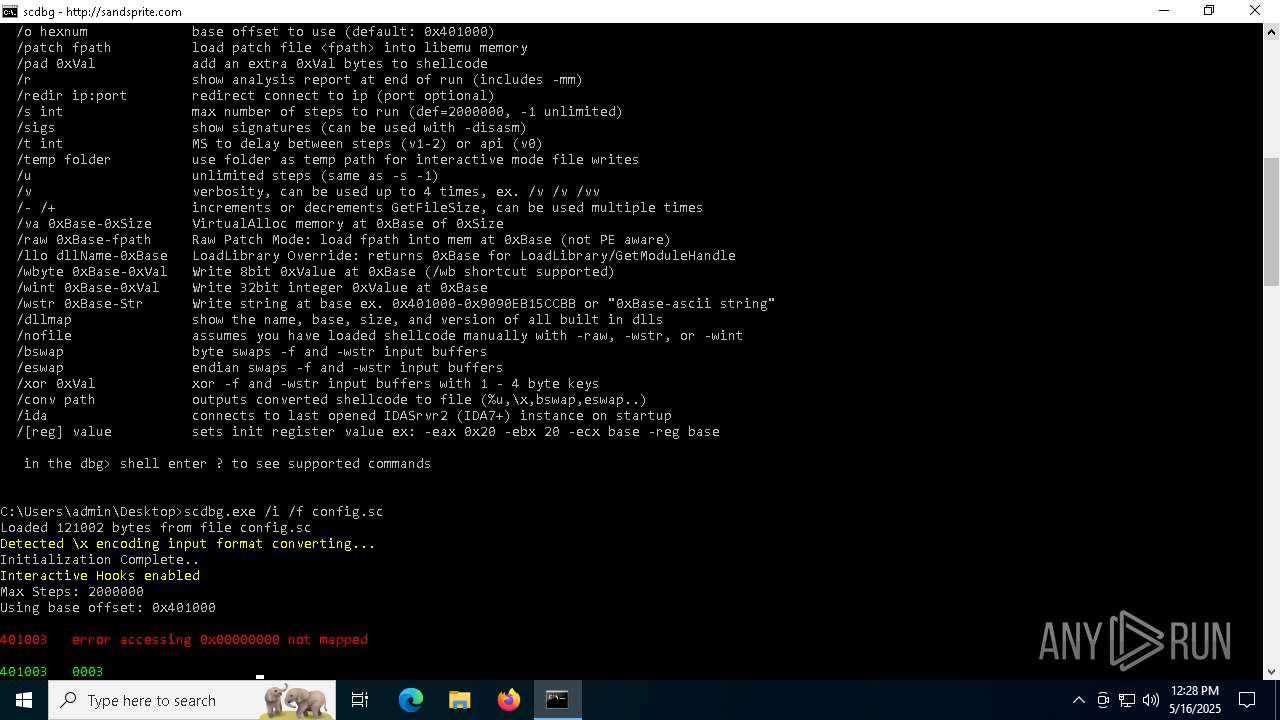Image resolution: width=1280 pixels, height=720 pixels.
Task: Click the '/patch fpath' option text
Action: (64, 48)
